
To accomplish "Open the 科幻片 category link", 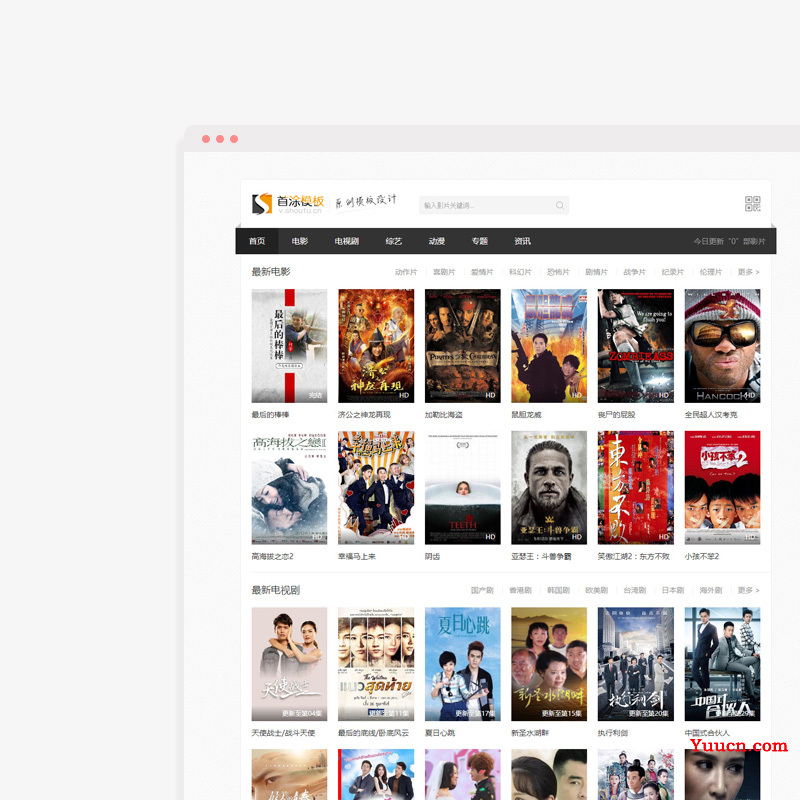I will pos(520,272).
